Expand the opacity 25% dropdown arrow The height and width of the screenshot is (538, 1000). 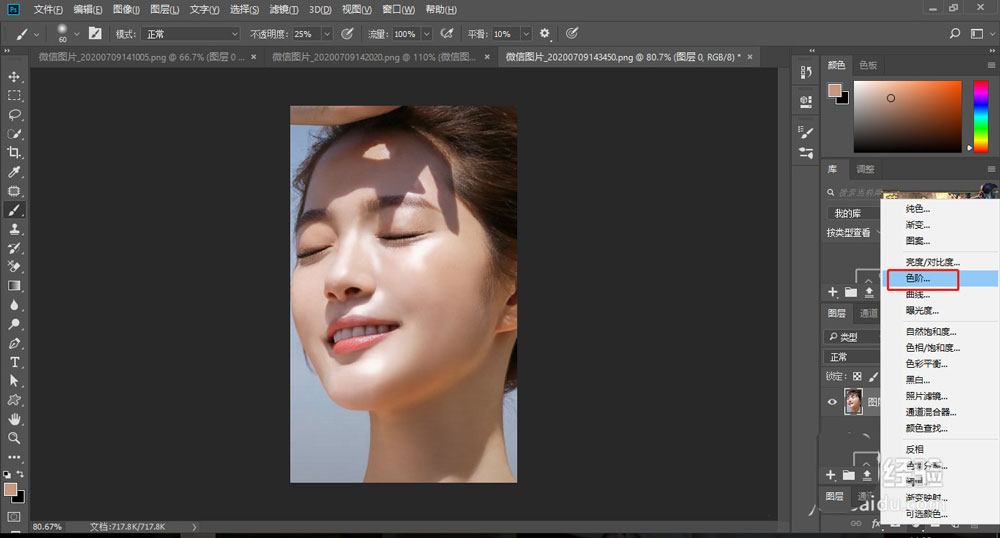[x=328, y=33]
